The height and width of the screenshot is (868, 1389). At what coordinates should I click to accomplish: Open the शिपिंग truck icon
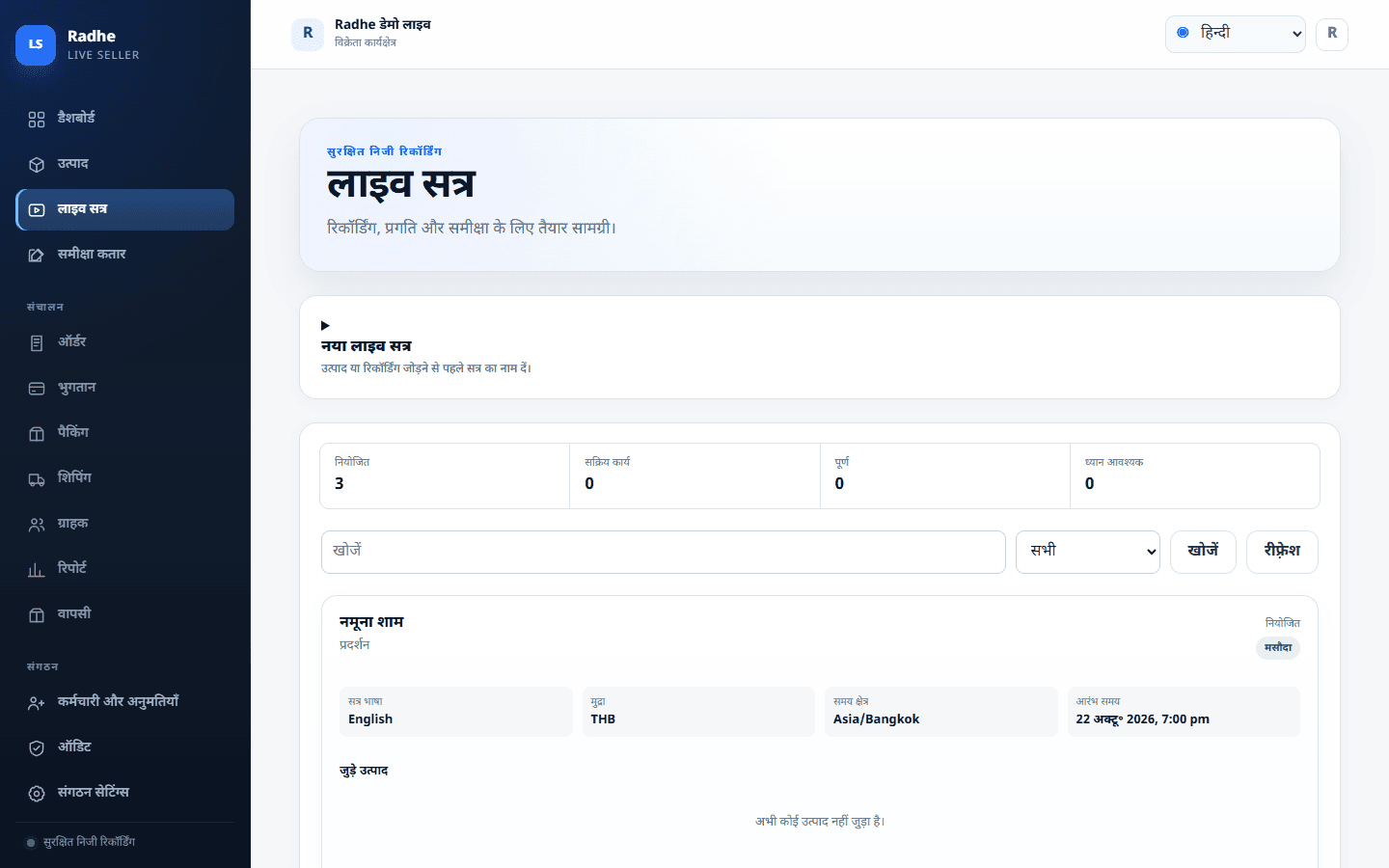click(x=37, y=479)
